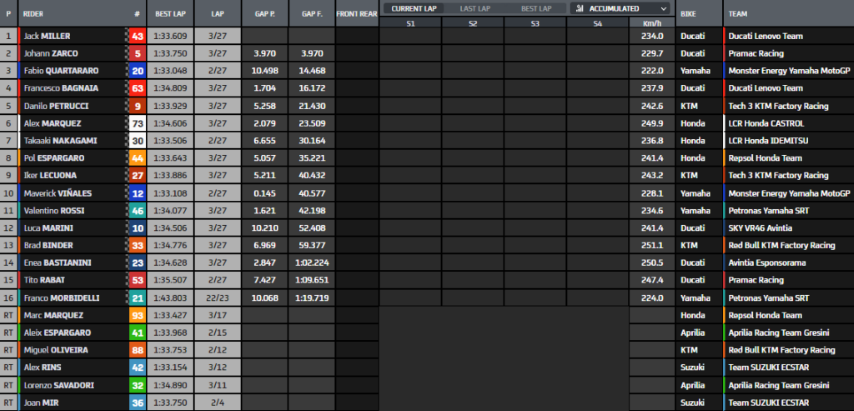This screenshot has height=411, width=854.
Task: Select retired Marc MARQUEZ rider name
Action: 53,315
